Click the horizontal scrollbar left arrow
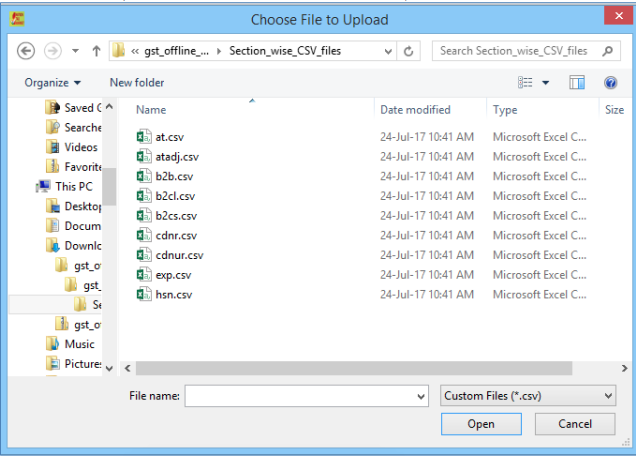The width and height of the screenshot is (636, 456). [x=128, y=368]
